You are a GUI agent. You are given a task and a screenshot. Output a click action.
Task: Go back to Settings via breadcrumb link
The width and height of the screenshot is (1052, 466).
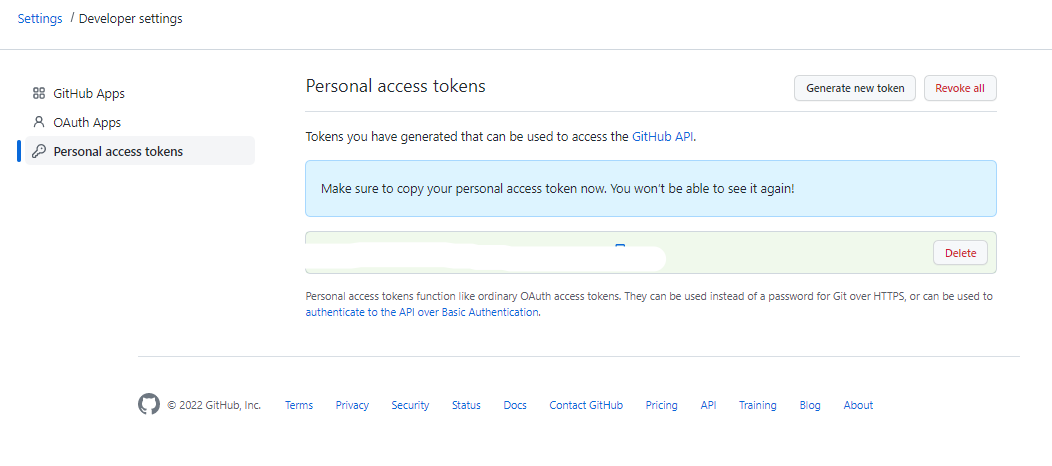40,19
